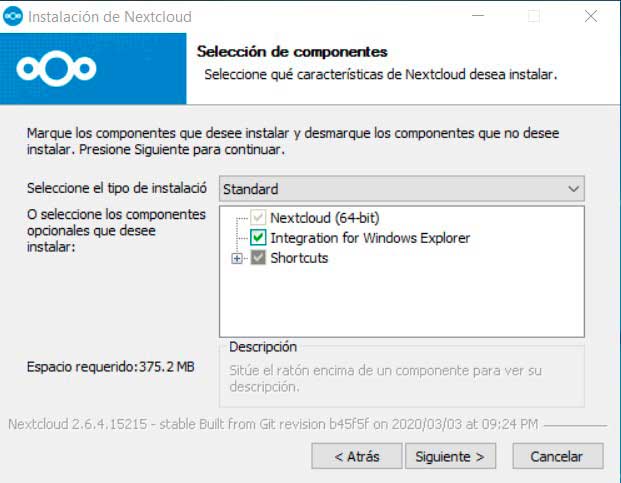
Task: Select the Shortcuts tree item label
Action: [299, 258]
